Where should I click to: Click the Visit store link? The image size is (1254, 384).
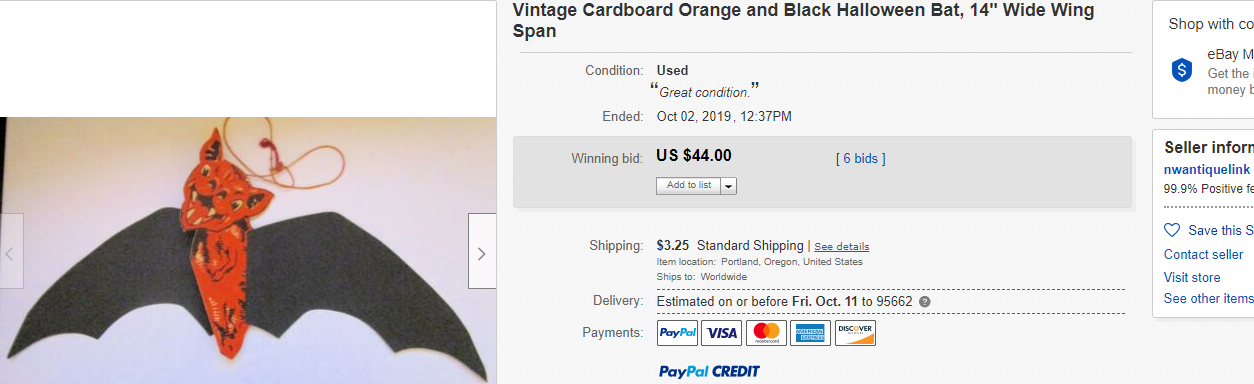[x=1192, y=277]
